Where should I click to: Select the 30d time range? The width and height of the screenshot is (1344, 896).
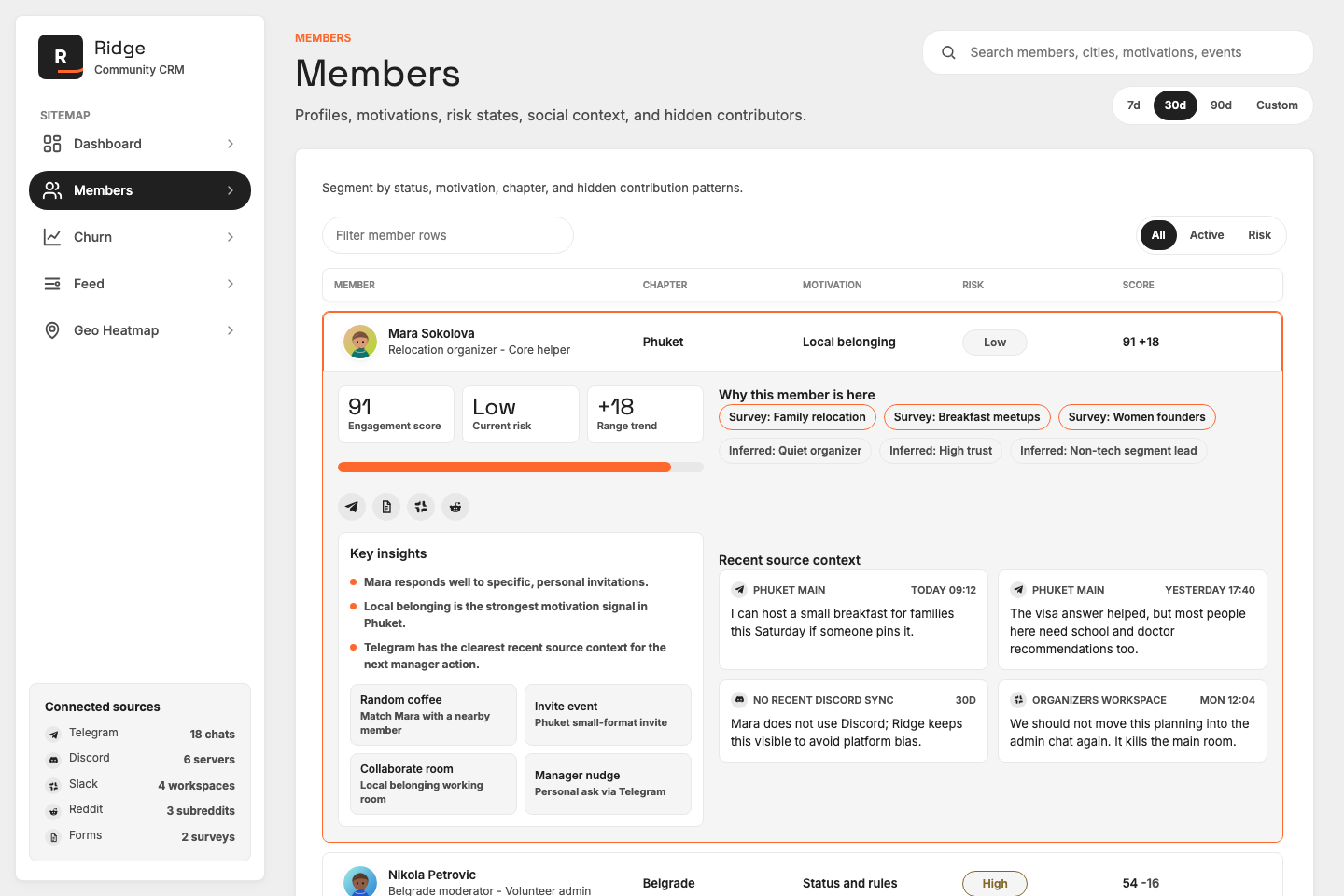tap(1175, 105)
